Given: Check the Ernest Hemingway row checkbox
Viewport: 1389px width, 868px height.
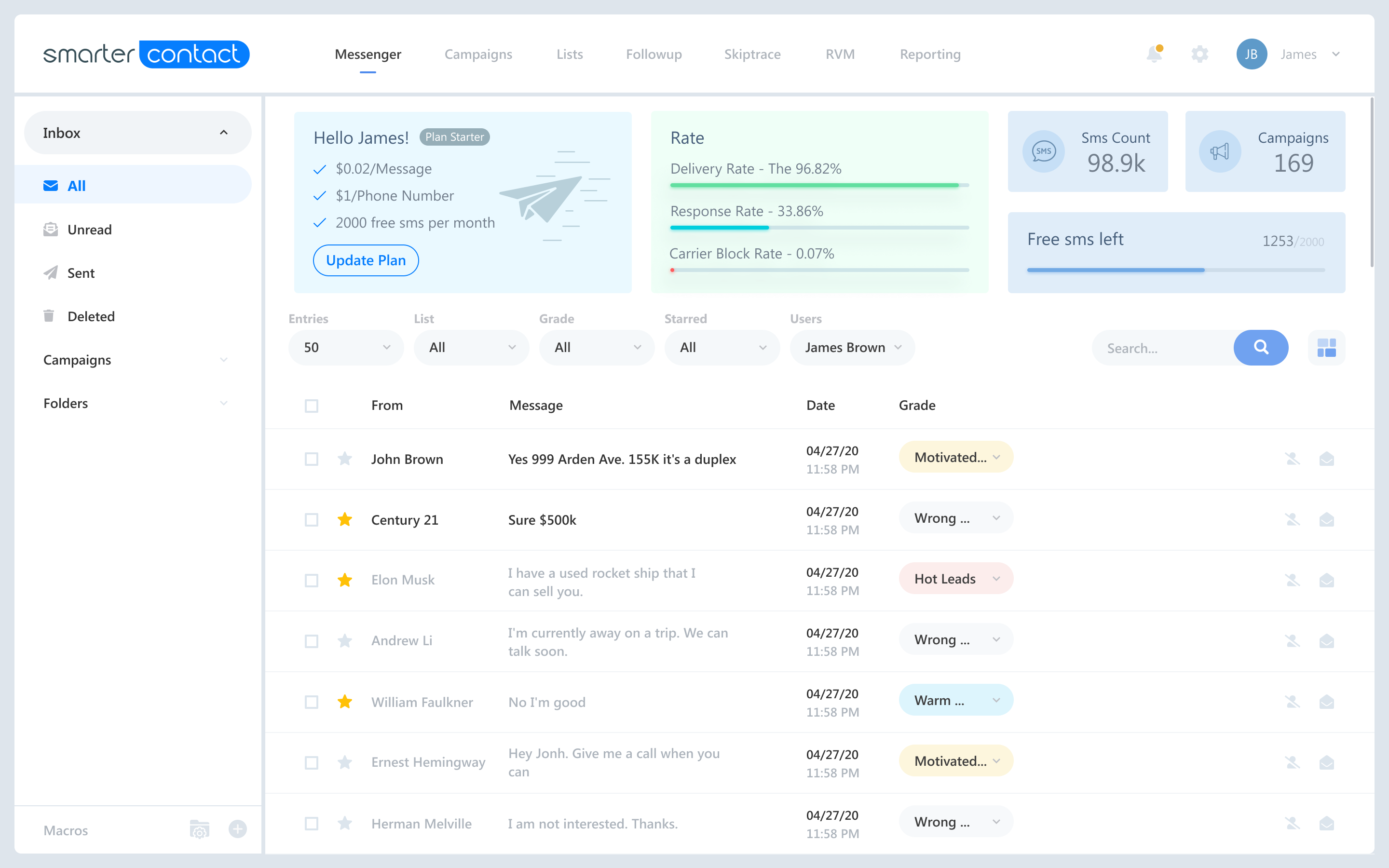Looking at the screenshot, I should (311, 762).
